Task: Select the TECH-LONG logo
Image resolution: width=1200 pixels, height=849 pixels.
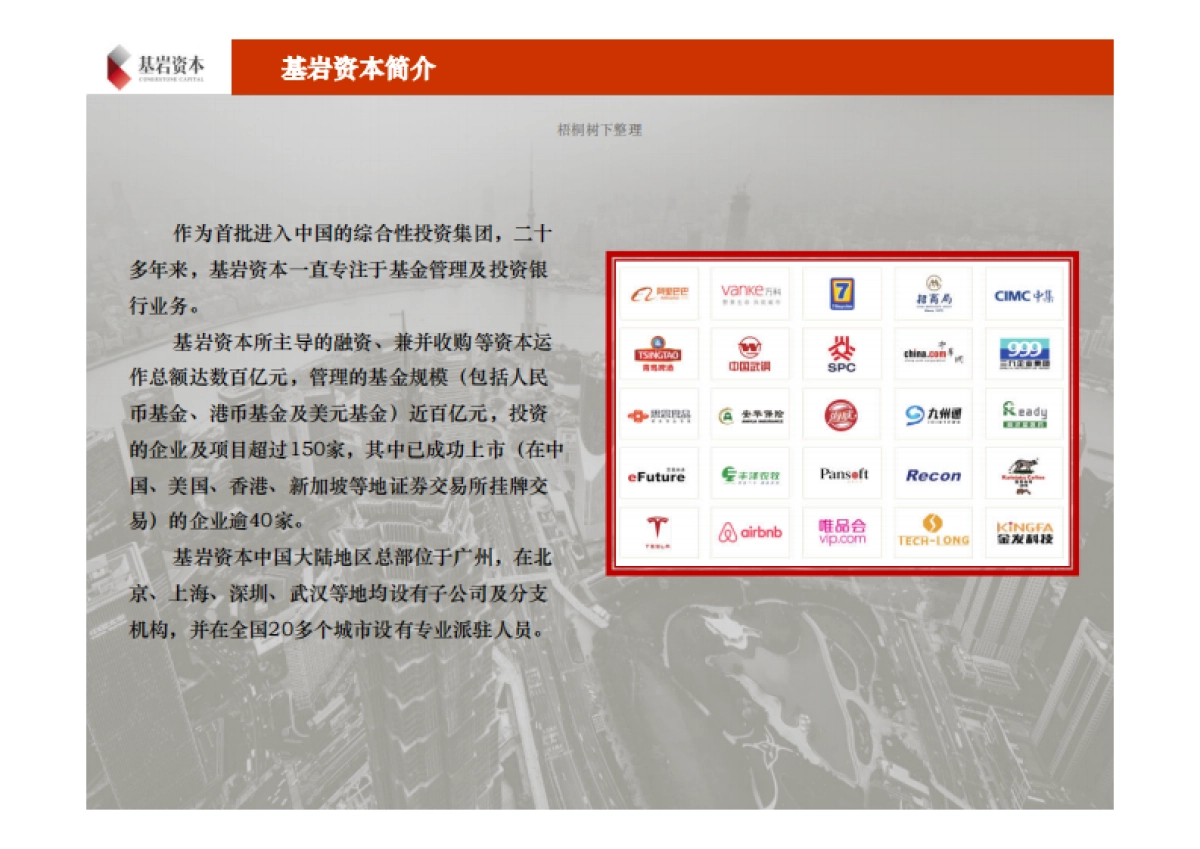Action: [932, 531]
